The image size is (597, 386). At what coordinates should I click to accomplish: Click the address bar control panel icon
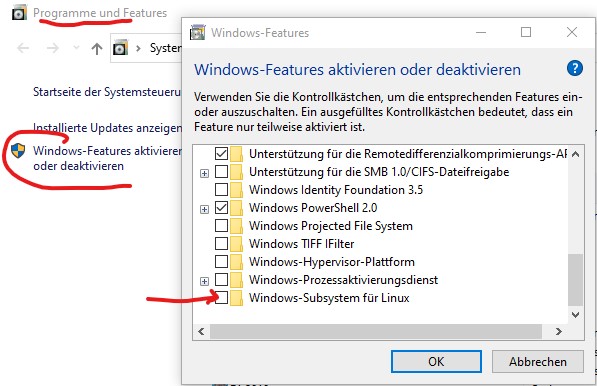[x=120, y=48]
